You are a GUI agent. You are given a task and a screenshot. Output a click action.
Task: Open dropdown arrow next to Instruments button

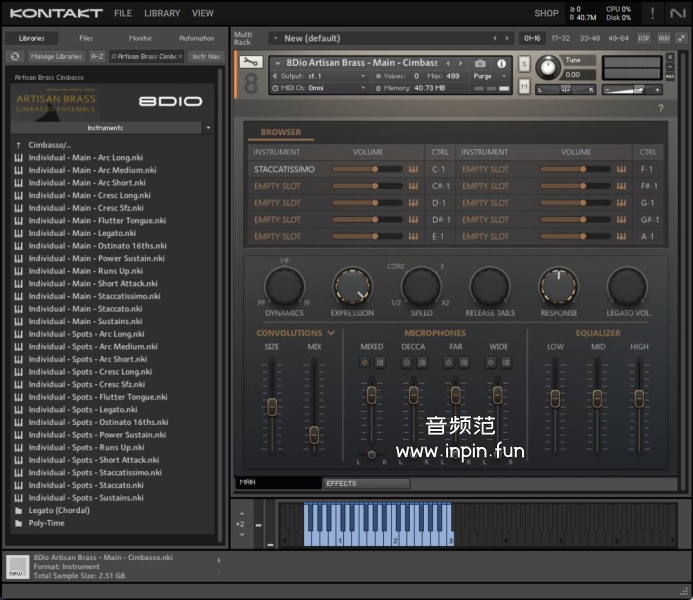point(208,128)
